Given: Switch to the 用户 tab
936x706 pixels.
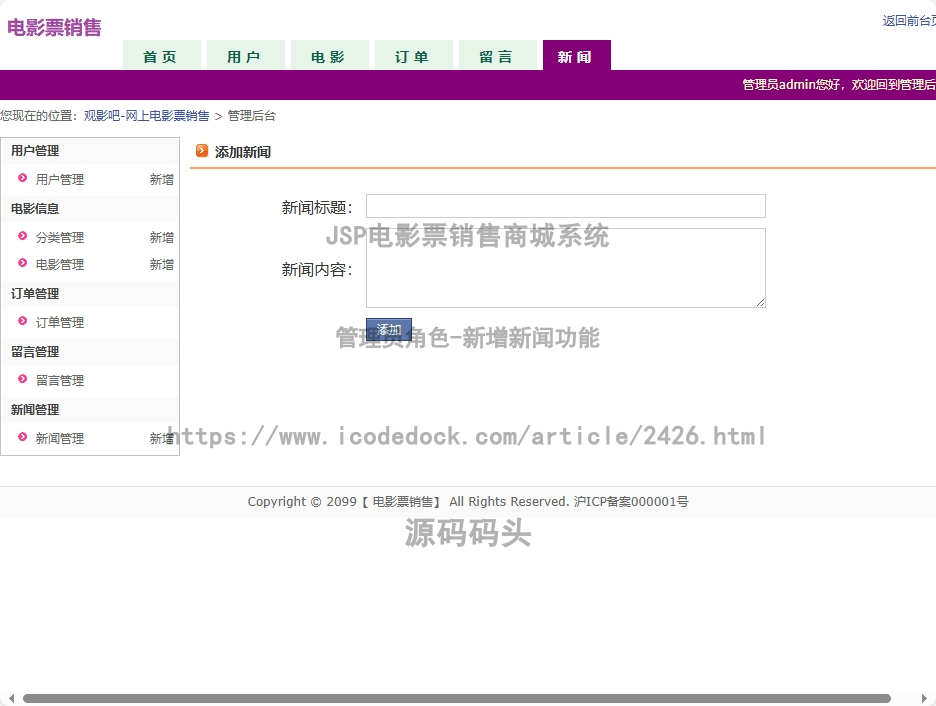Looking at the screenshot, I should 245,56.
